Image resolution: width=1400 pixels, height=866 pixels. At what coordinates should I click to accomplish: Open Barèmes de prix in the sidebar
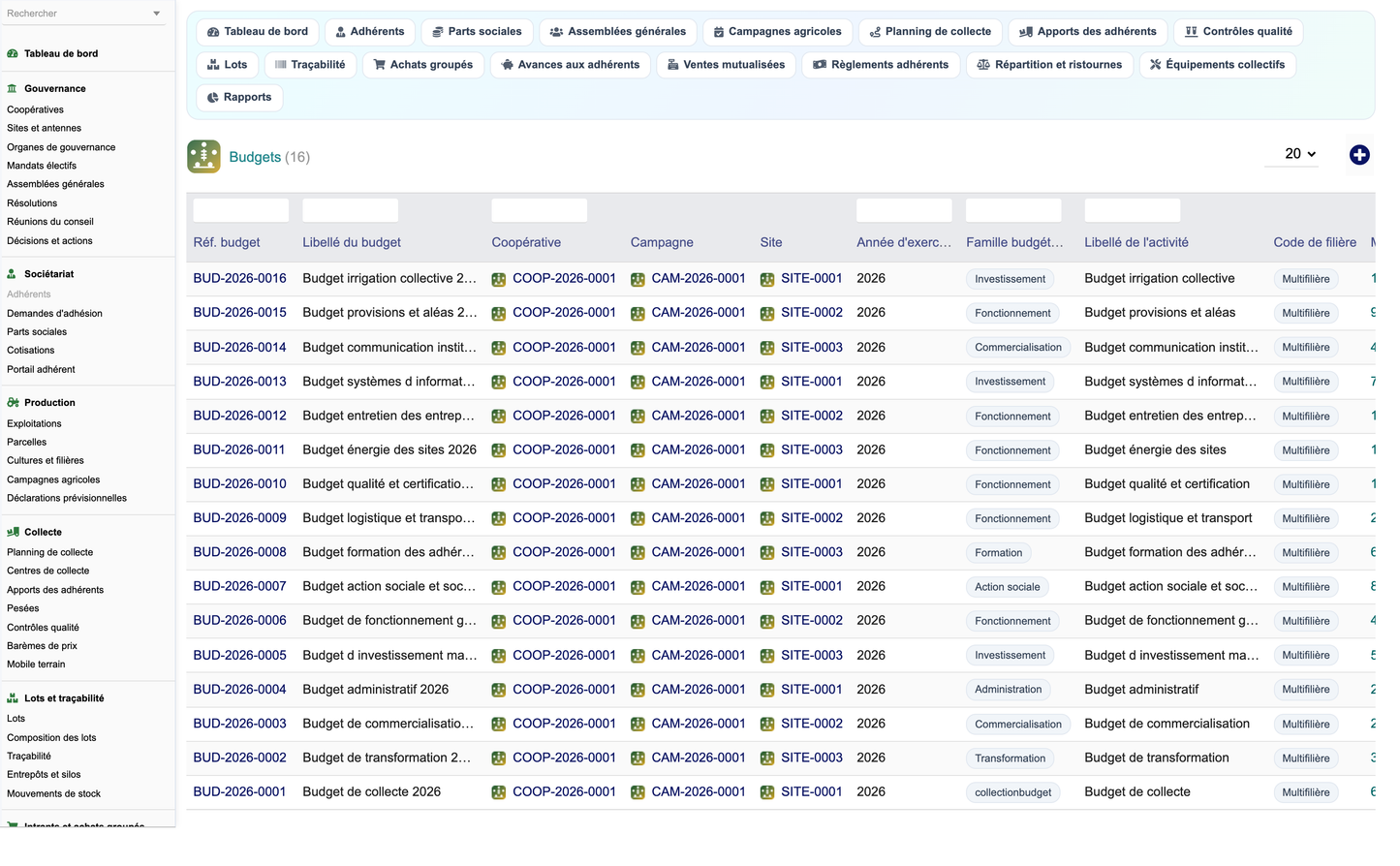click(42, 646)
